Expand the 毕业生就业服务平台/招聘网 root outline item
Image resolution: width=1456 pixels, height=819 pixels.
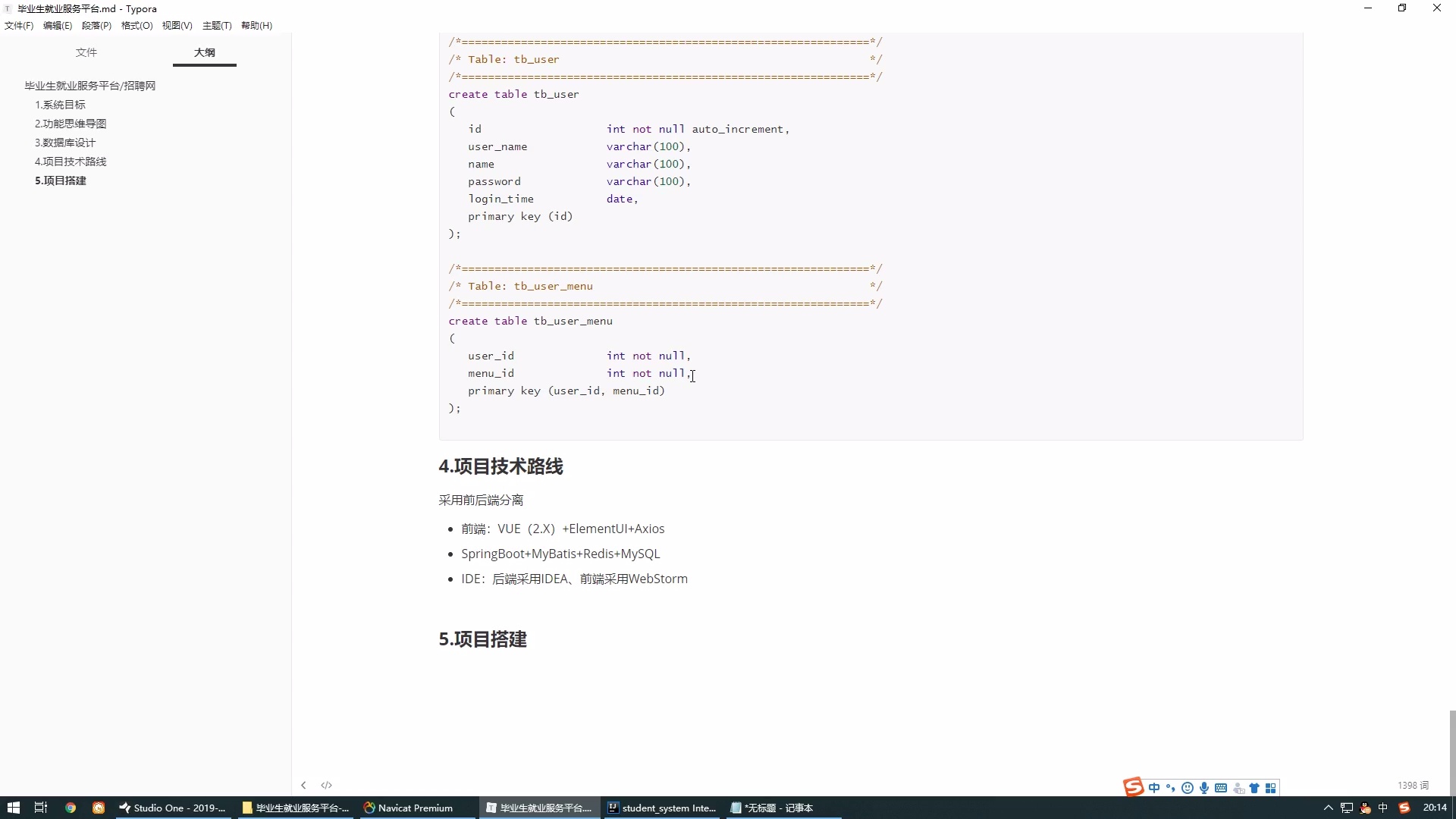coord(88,86)
